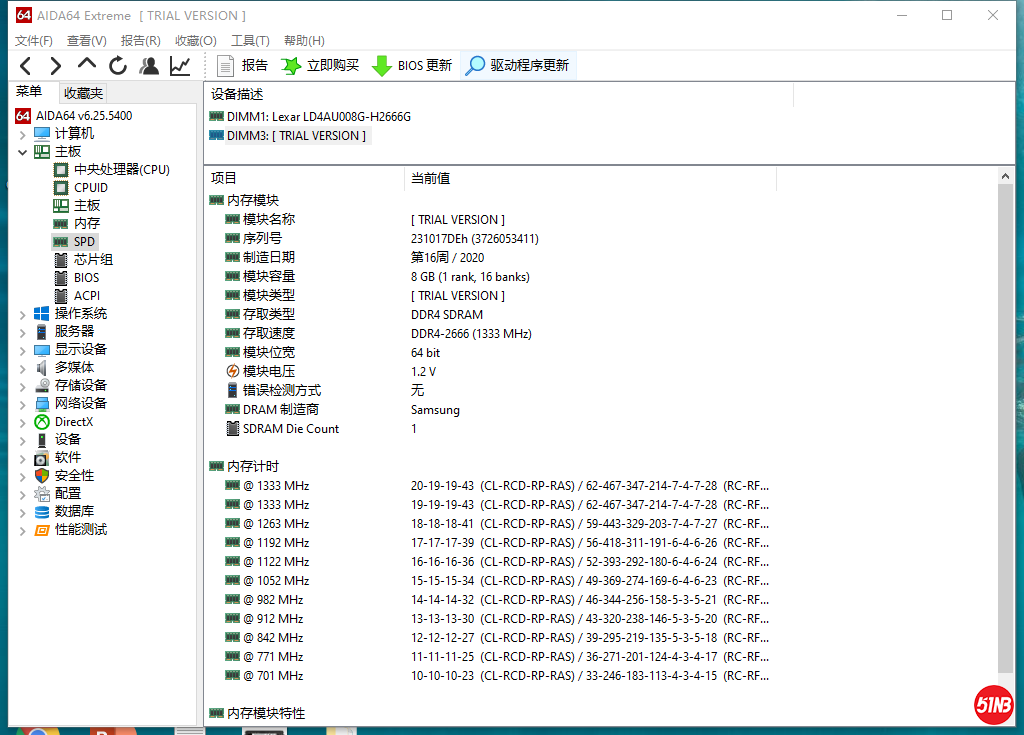Viewport: 1024px width, 735px height.
Task: Click the BIOS 更新 button
Action: [x=412, y=66]
